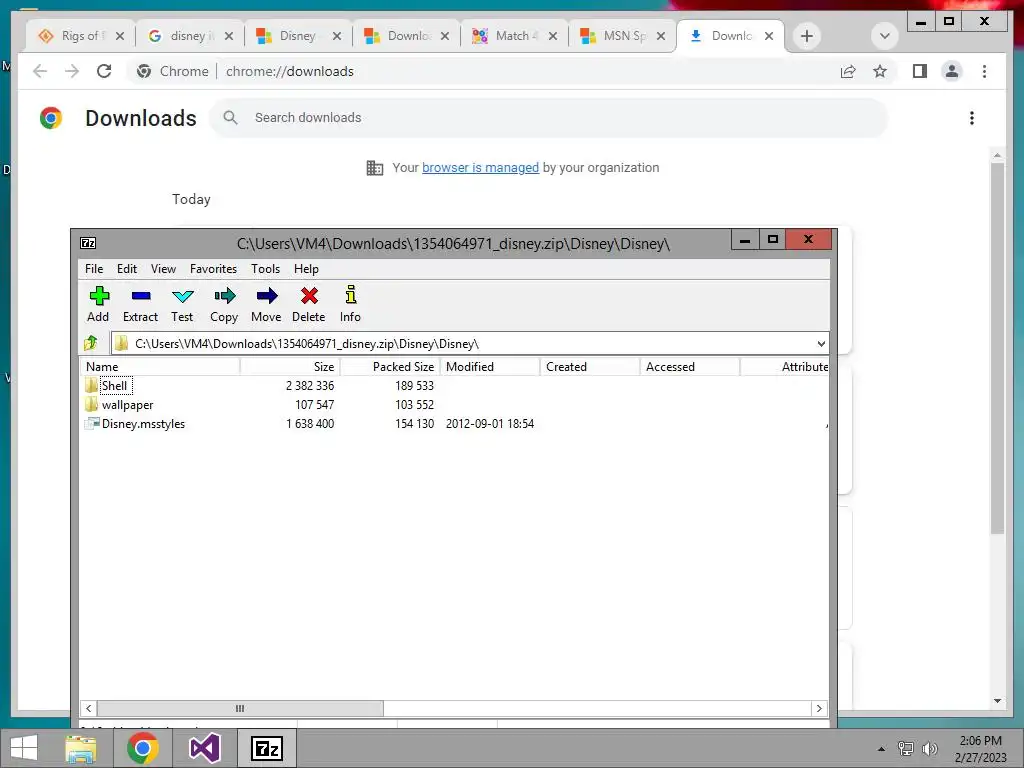Click the Move toolbar icon in 7-Zip
Screen dimensions: 1024x768
(266, 304)
